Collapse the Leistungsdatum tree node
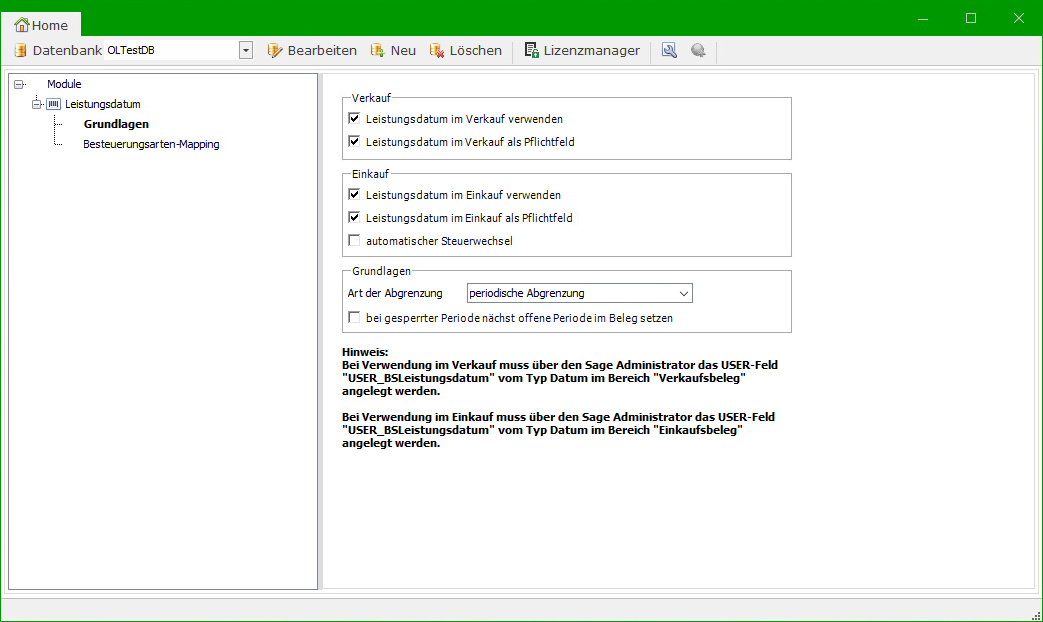Image resolution: width=1043 pixels, height=622 pixels. [37, 104]
